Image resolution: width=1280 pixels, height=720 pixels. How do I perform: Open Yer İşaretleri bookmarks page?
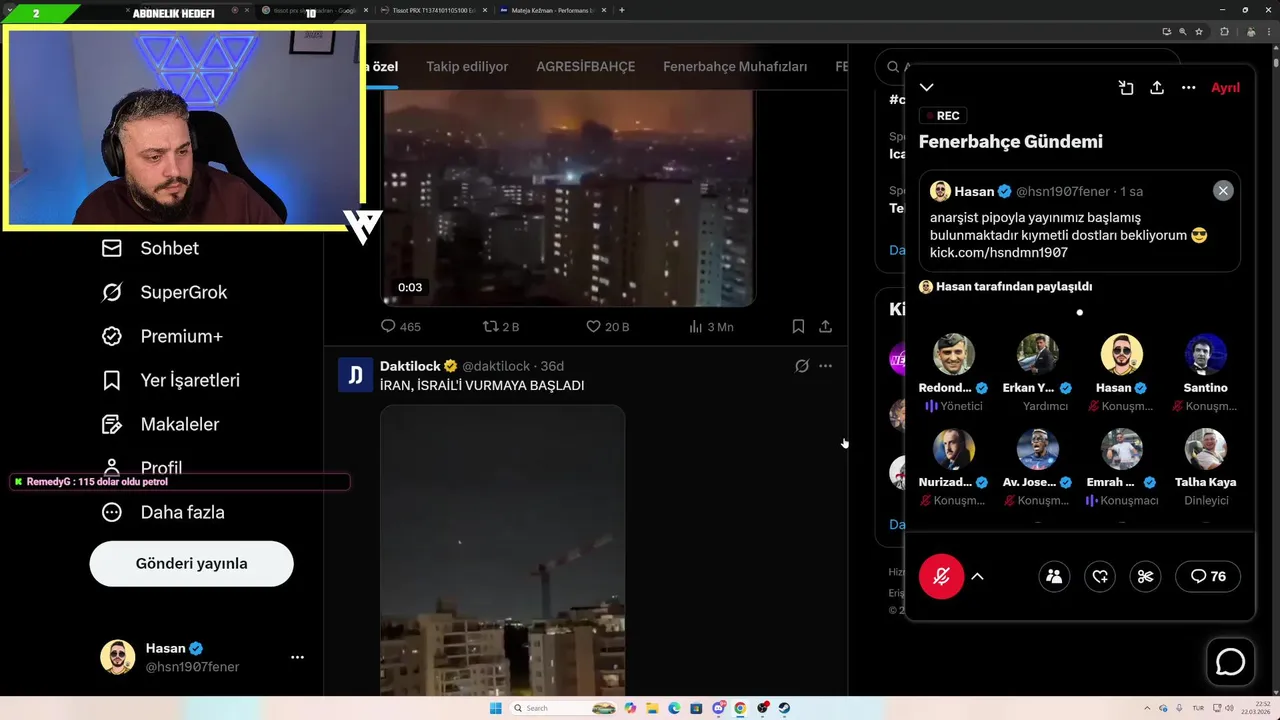point(170,380)
